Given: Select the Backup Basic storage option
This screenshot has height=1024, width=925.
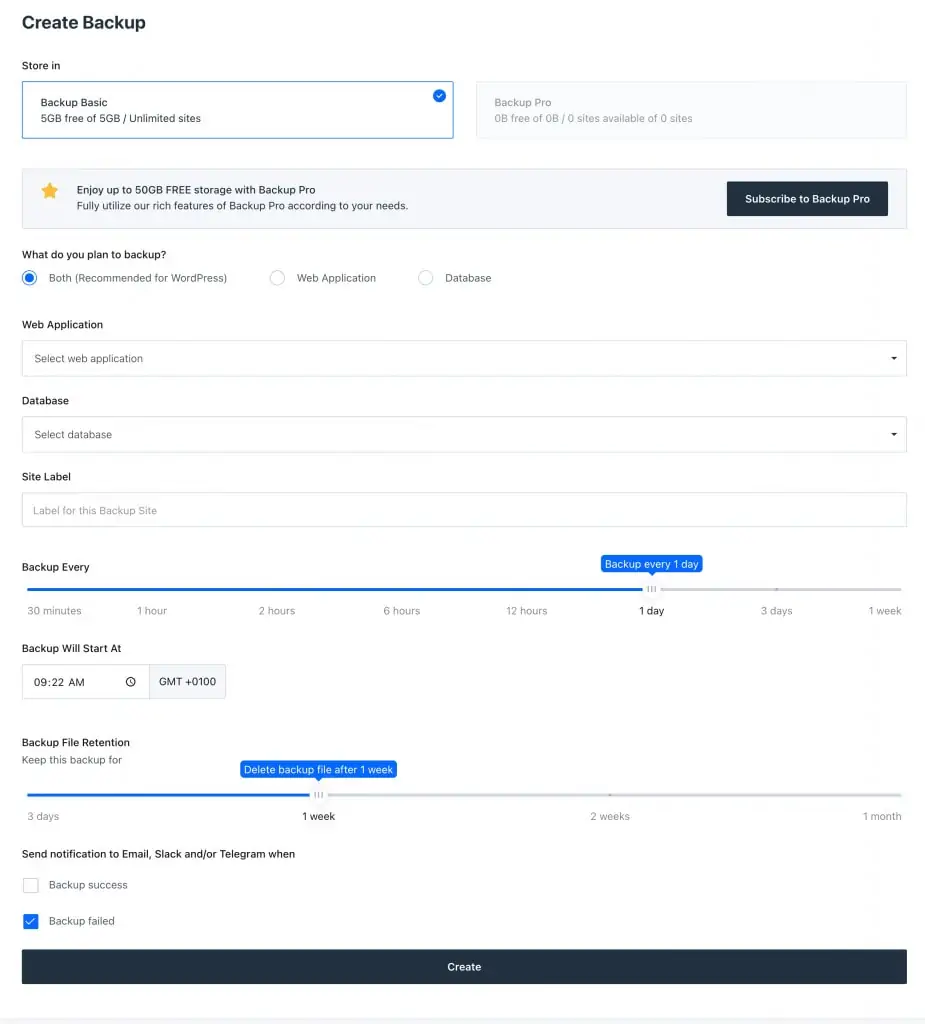Looking at the screenshot, I should click(x=237, y=110).
